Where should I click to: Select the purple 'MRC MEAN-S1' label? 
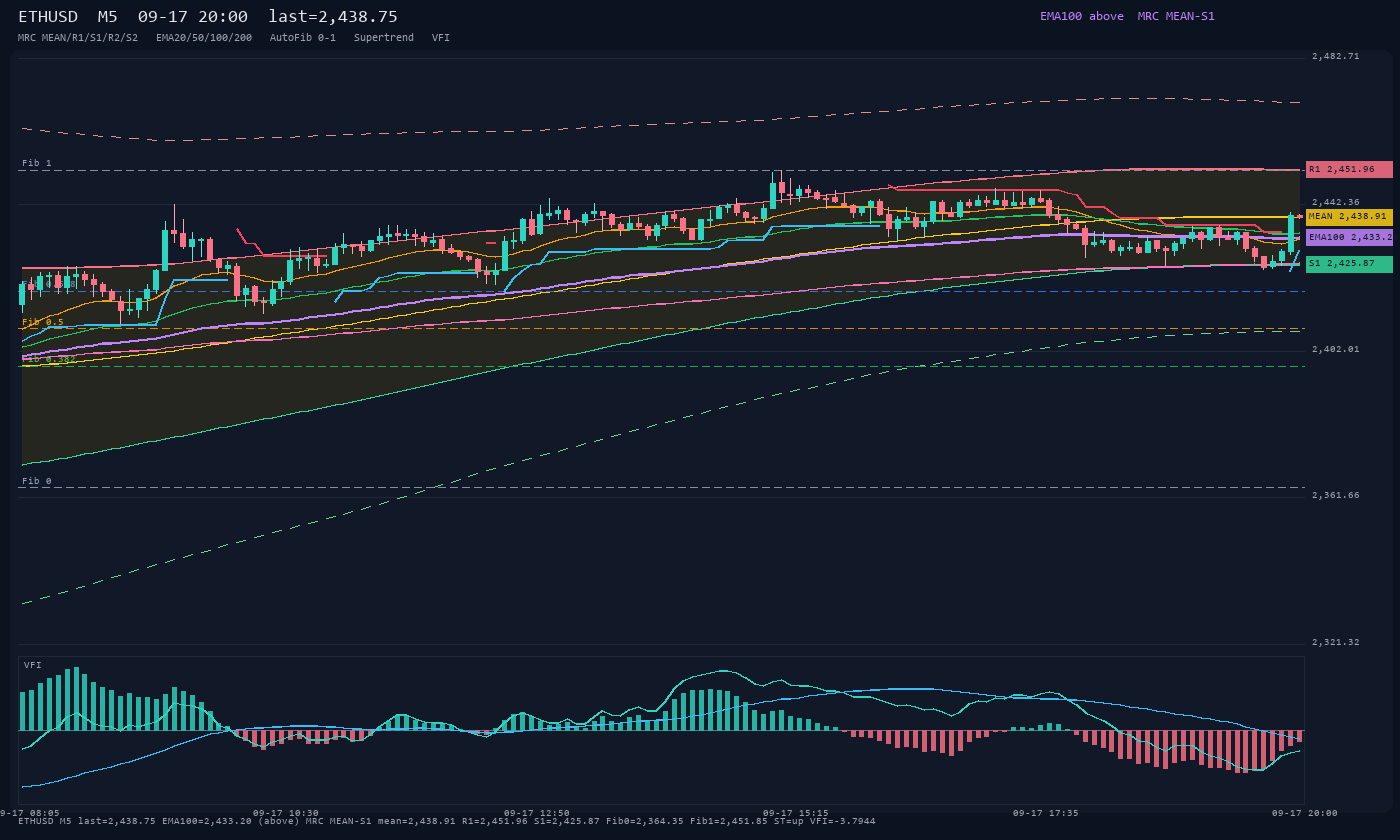pos(1176,16)
